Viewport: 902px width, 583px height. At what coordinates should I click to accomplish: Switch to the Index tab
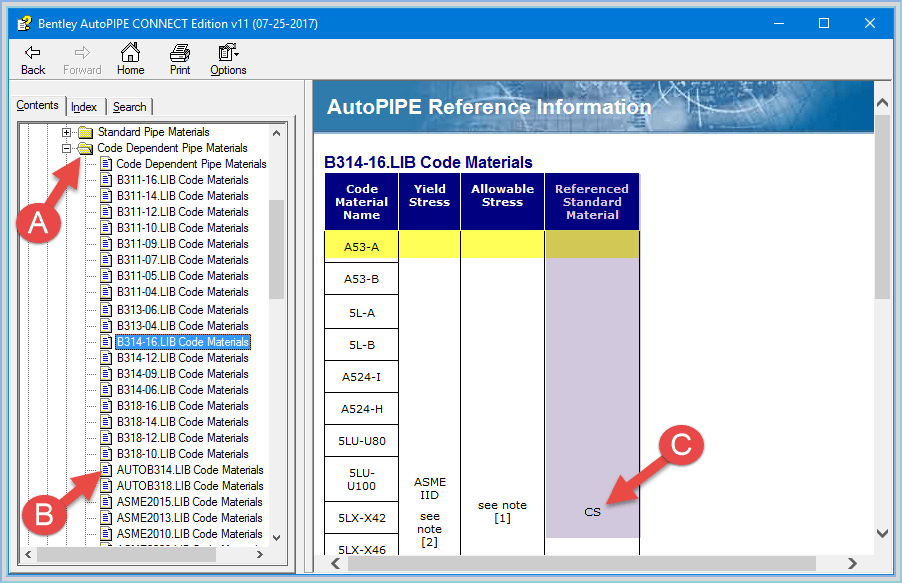[84, 106]
